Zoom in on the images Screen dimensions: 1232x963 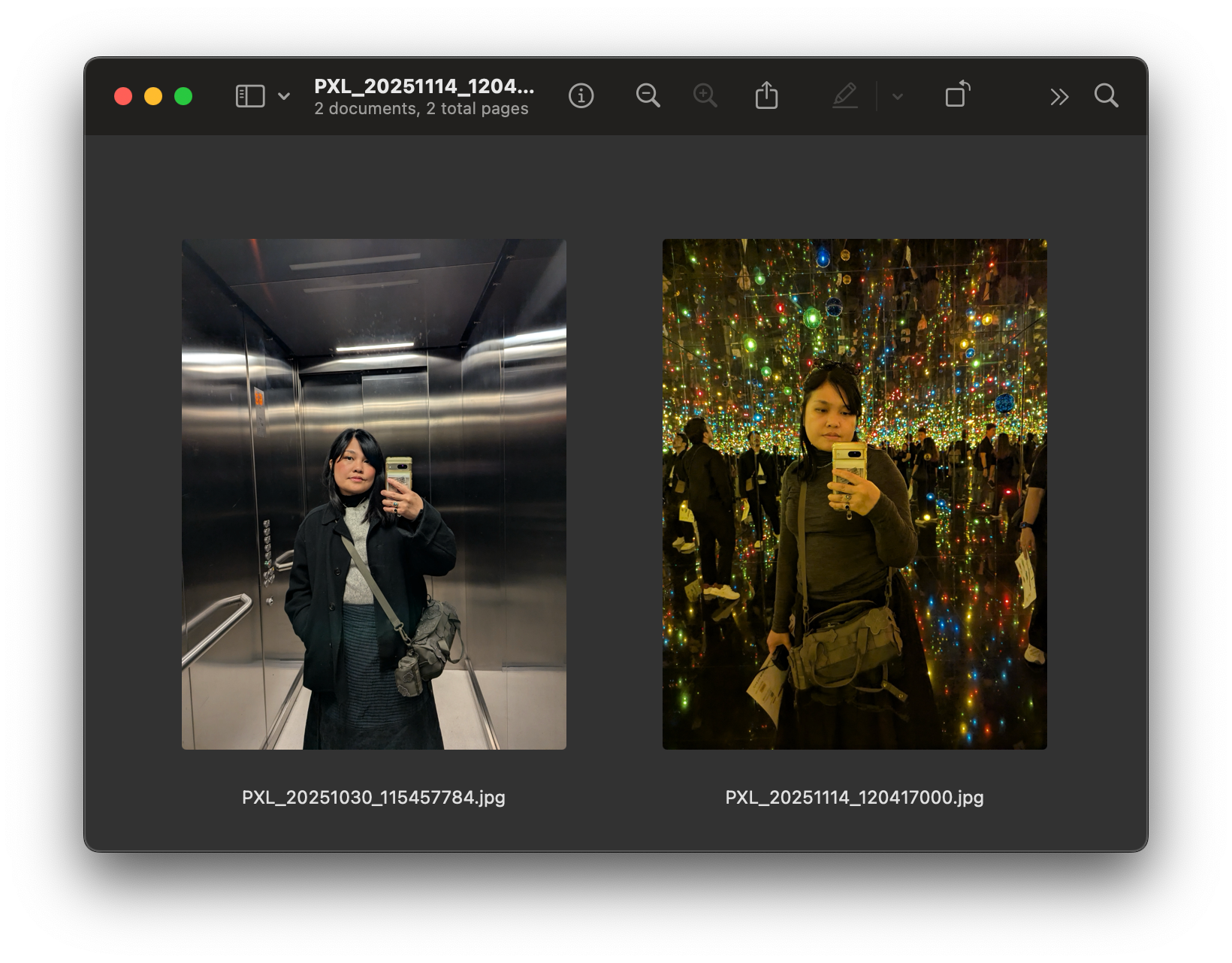tap(705, 96)
